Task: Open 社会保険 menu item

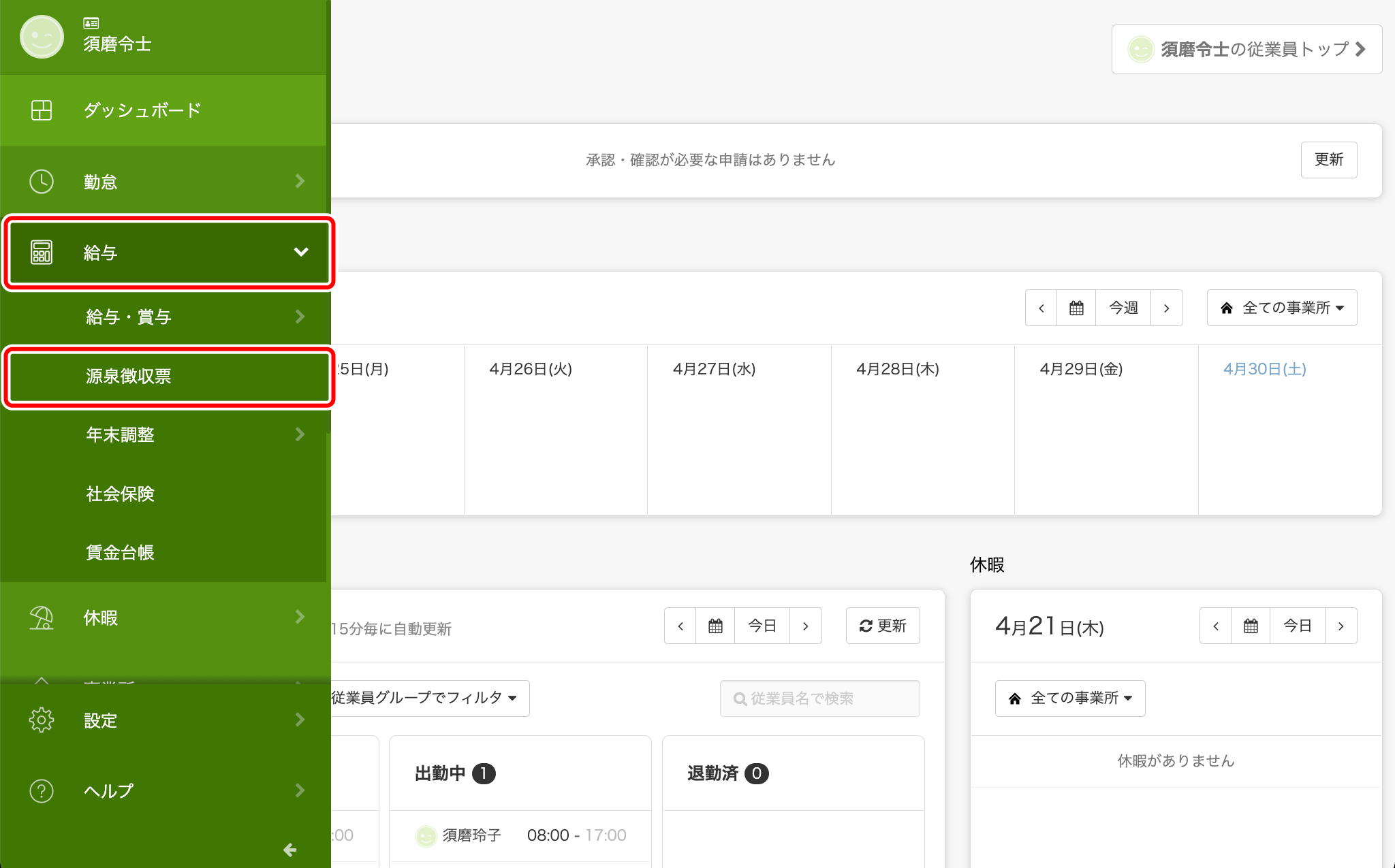Action: 163,494
